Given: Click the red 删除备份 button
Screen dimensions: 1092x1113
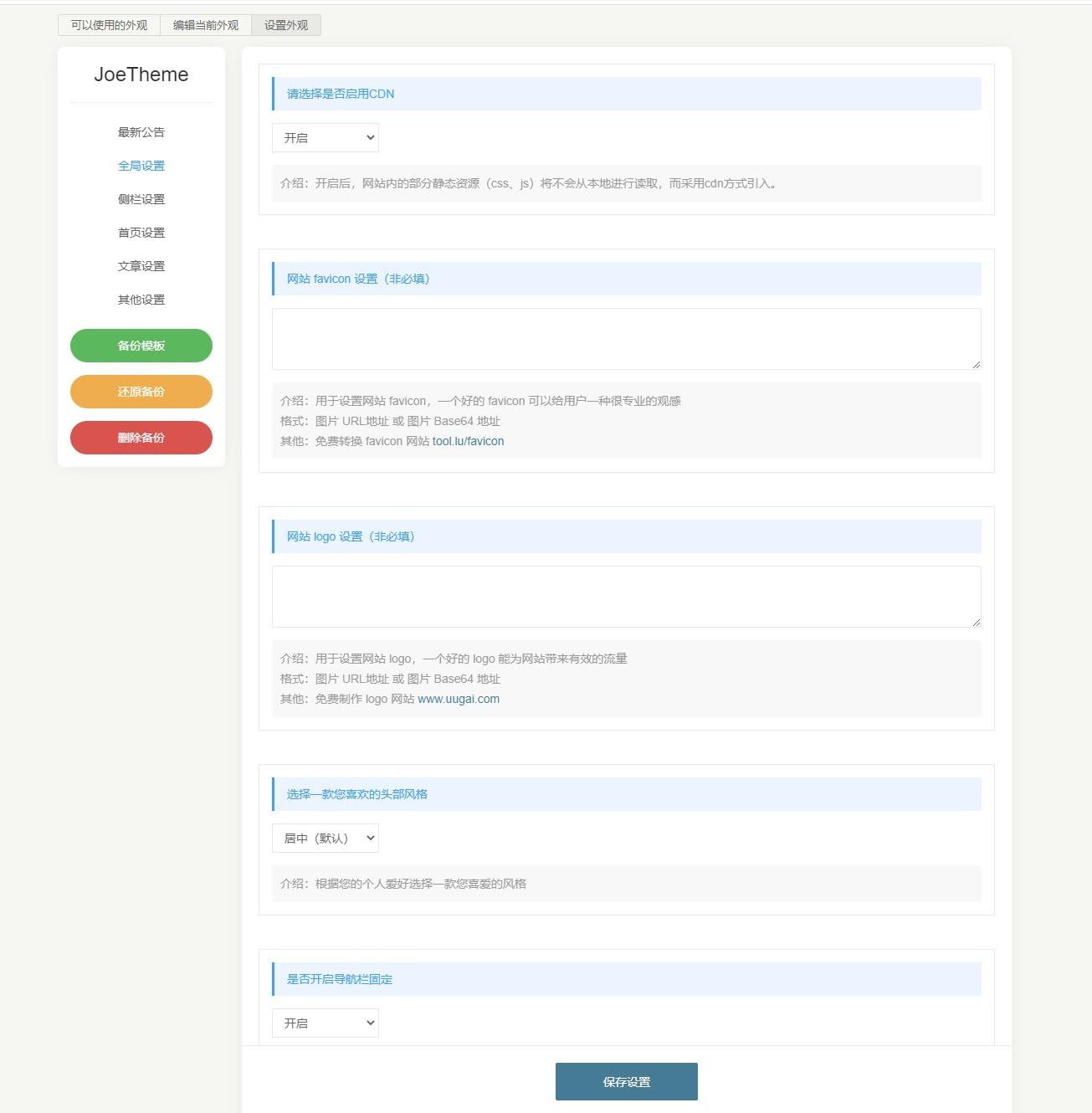Looking at the screenshot, I should point(141,438).
